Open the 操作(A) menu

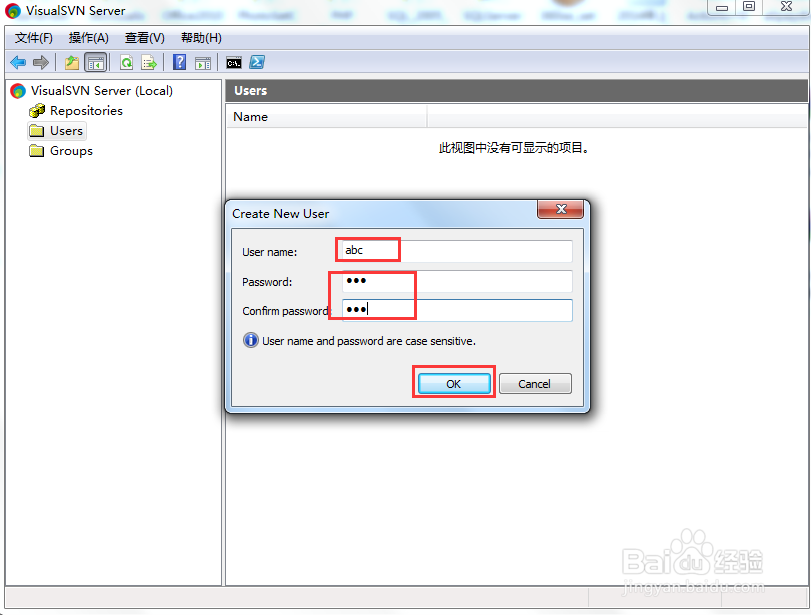88,38
